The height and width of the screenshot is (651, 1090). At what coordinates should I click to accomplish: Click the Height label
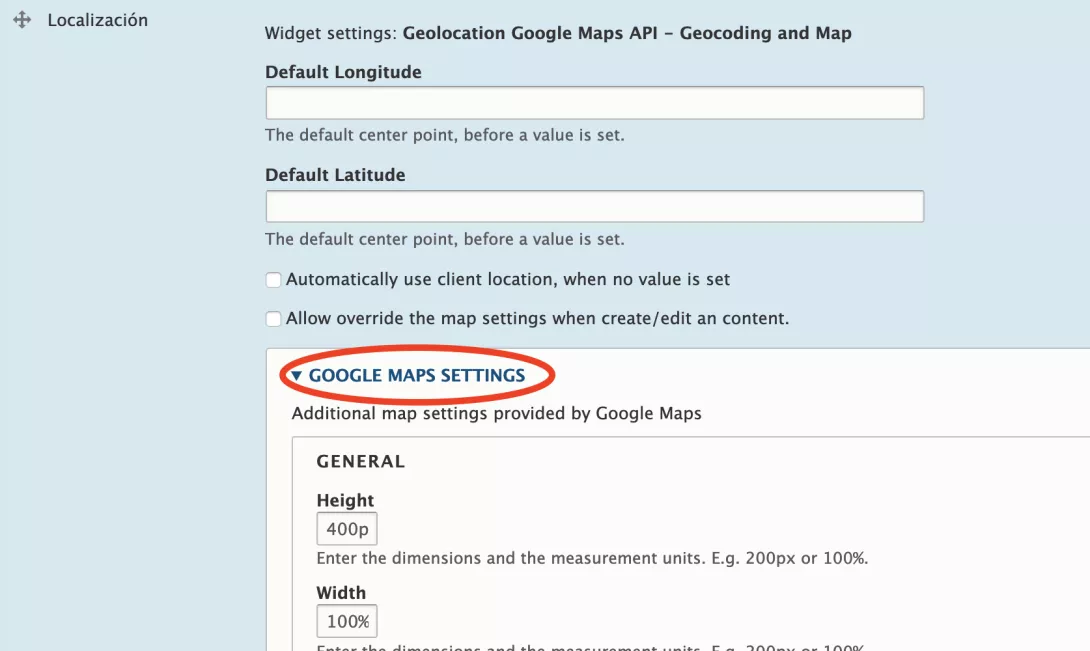pyautogui.click(x=345, y=500)
